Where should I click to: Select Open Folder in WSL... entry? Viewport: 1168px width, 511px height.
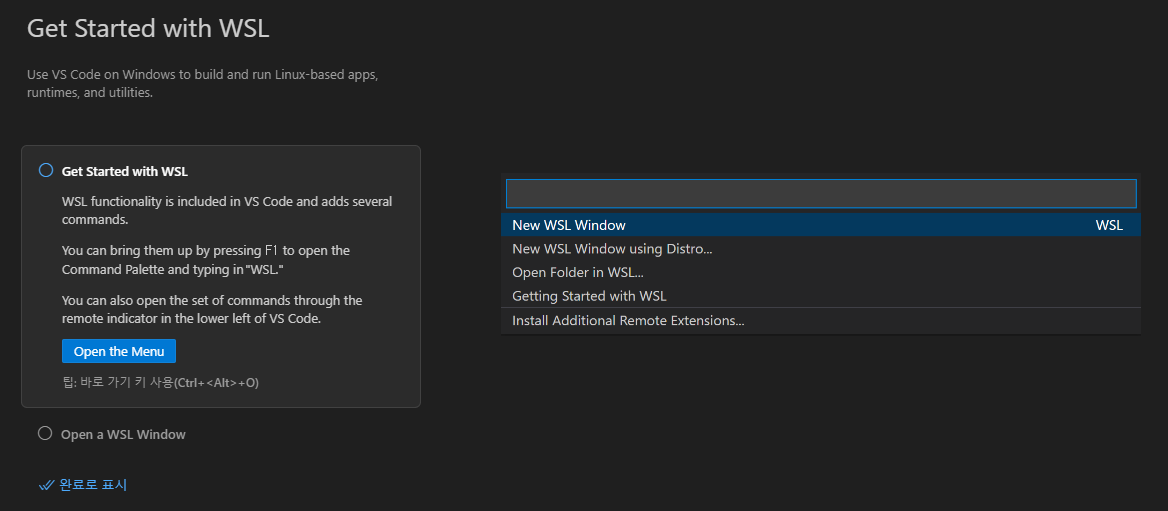click(821, 273)
